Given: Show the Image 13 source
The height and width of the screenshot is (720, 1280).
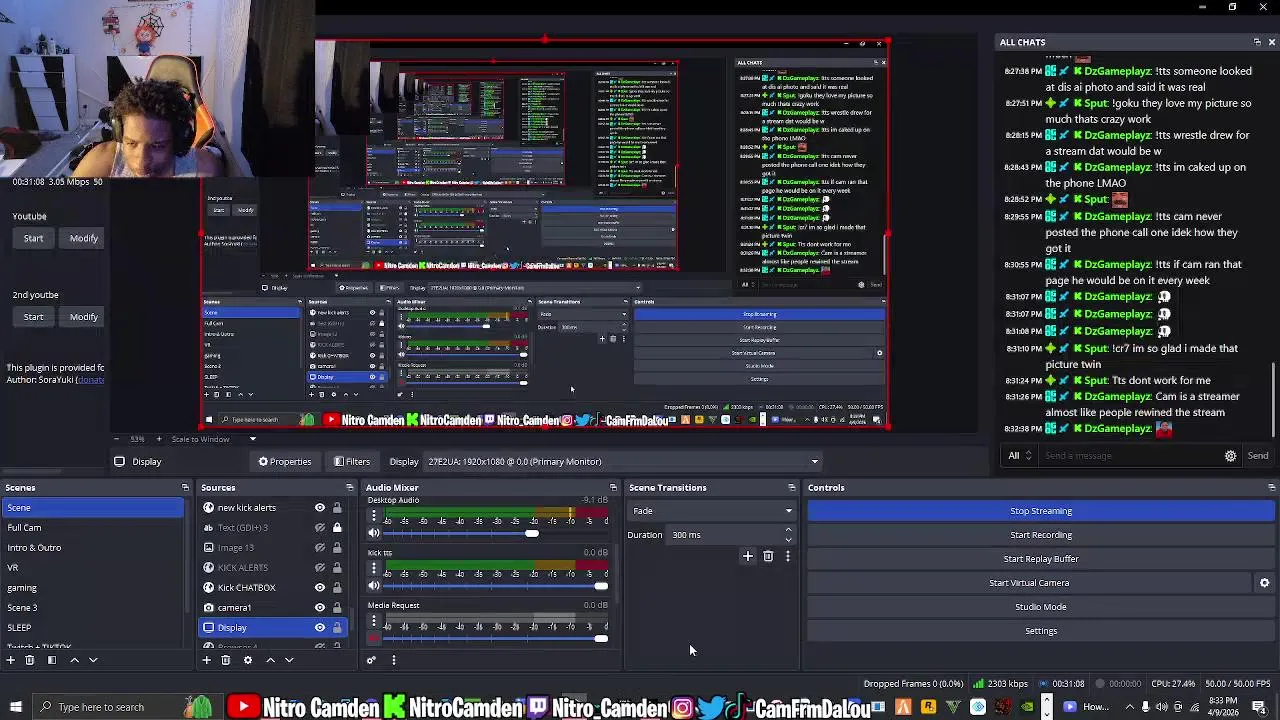Looking at the screenshot, I should point(320,548).
